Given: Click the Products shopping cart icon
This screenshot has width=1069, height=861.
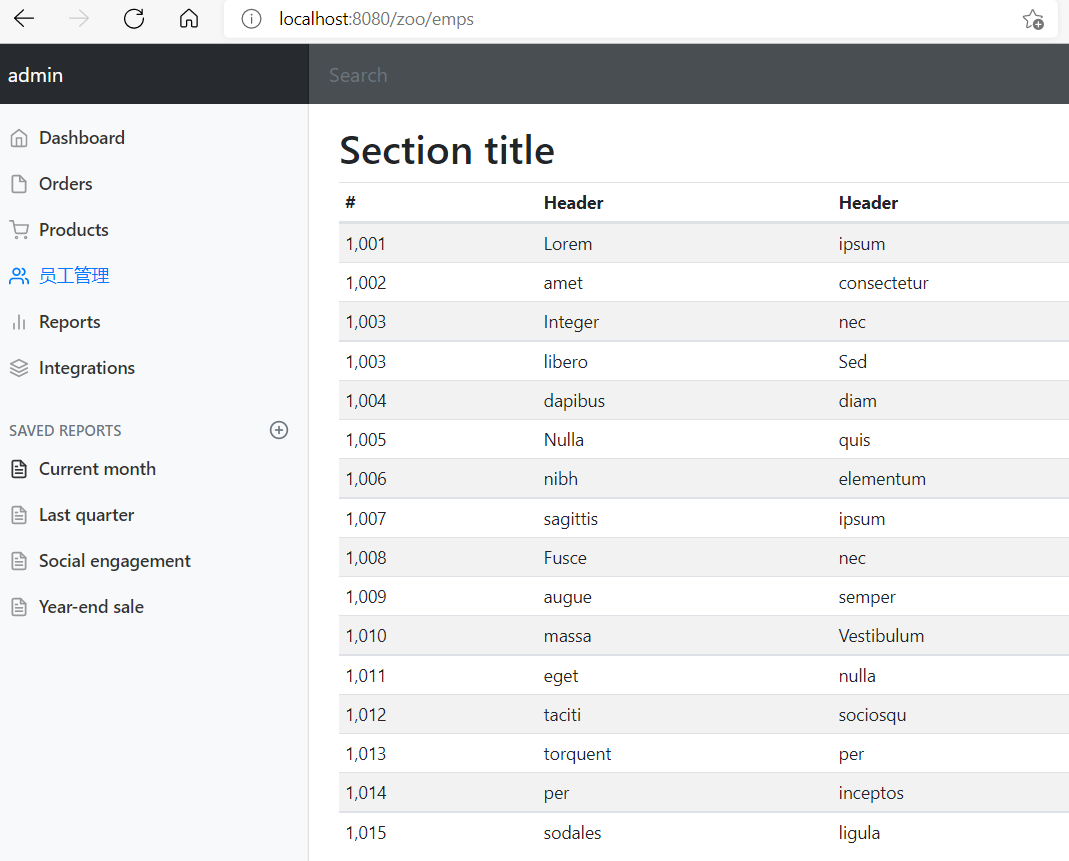Looking at the screenshot, I should [x=18, y=231].
